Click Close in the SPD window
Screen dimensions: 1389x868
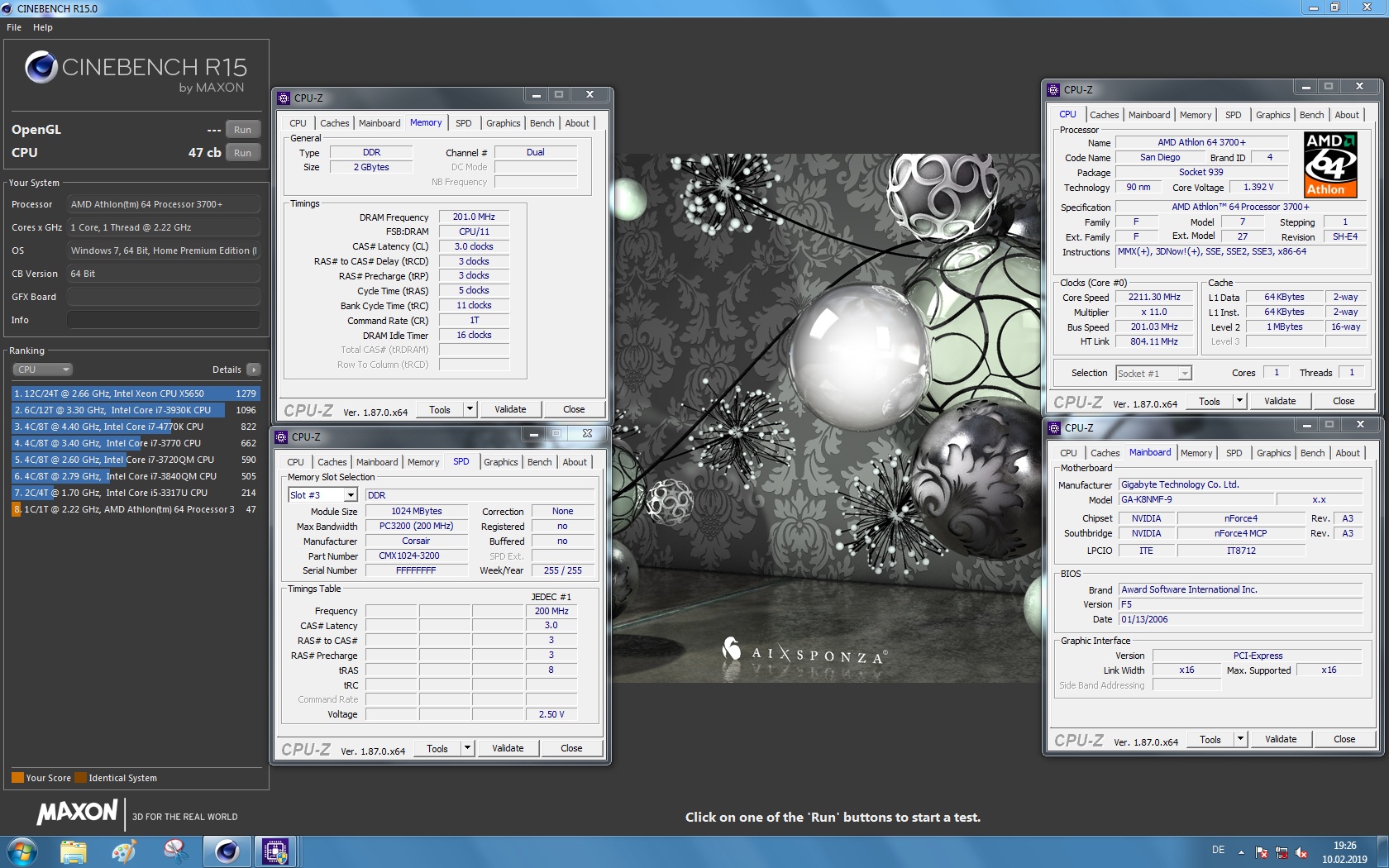(571, 748)
